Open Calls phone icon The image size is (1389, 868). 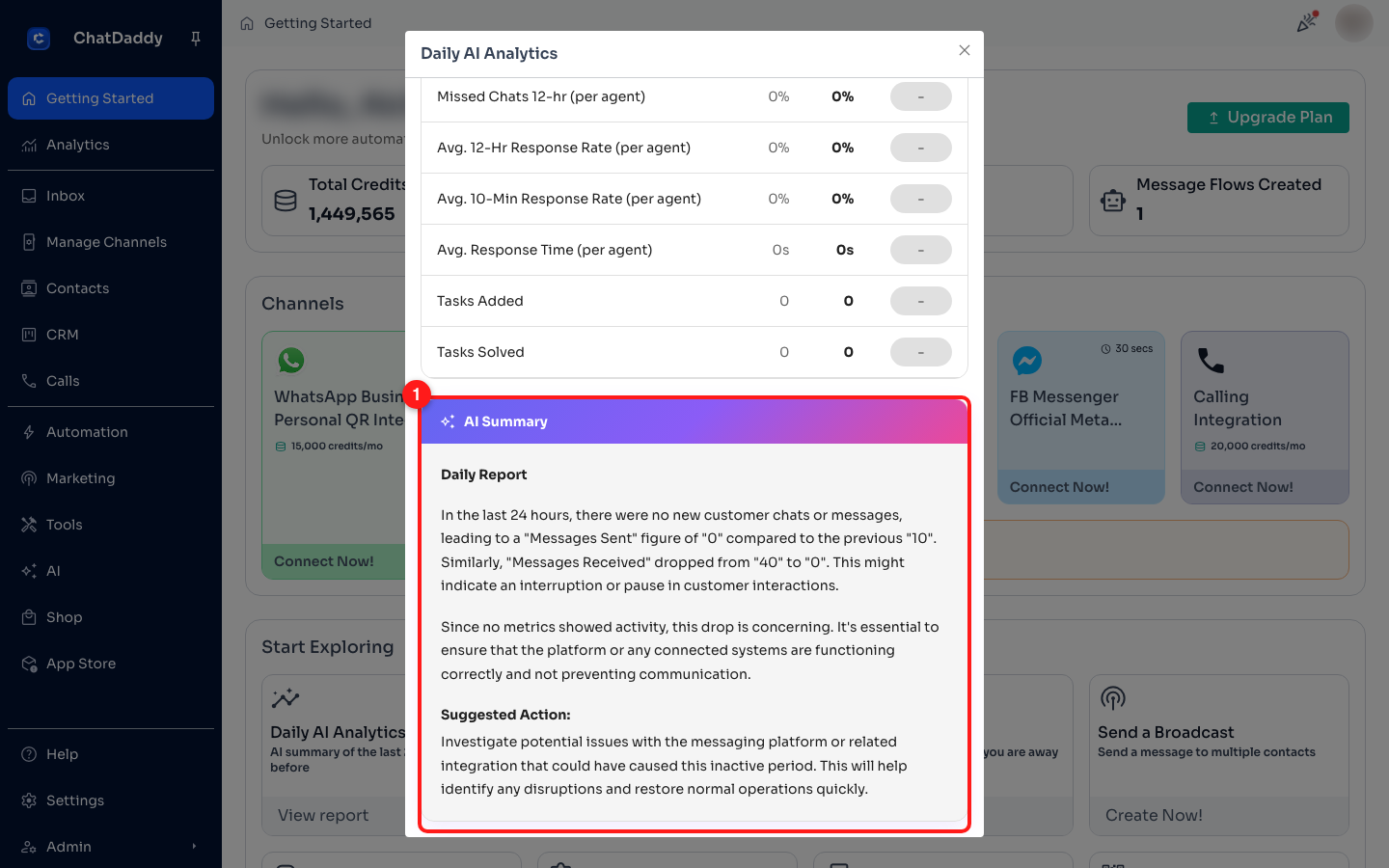click(x=29, y=381)
